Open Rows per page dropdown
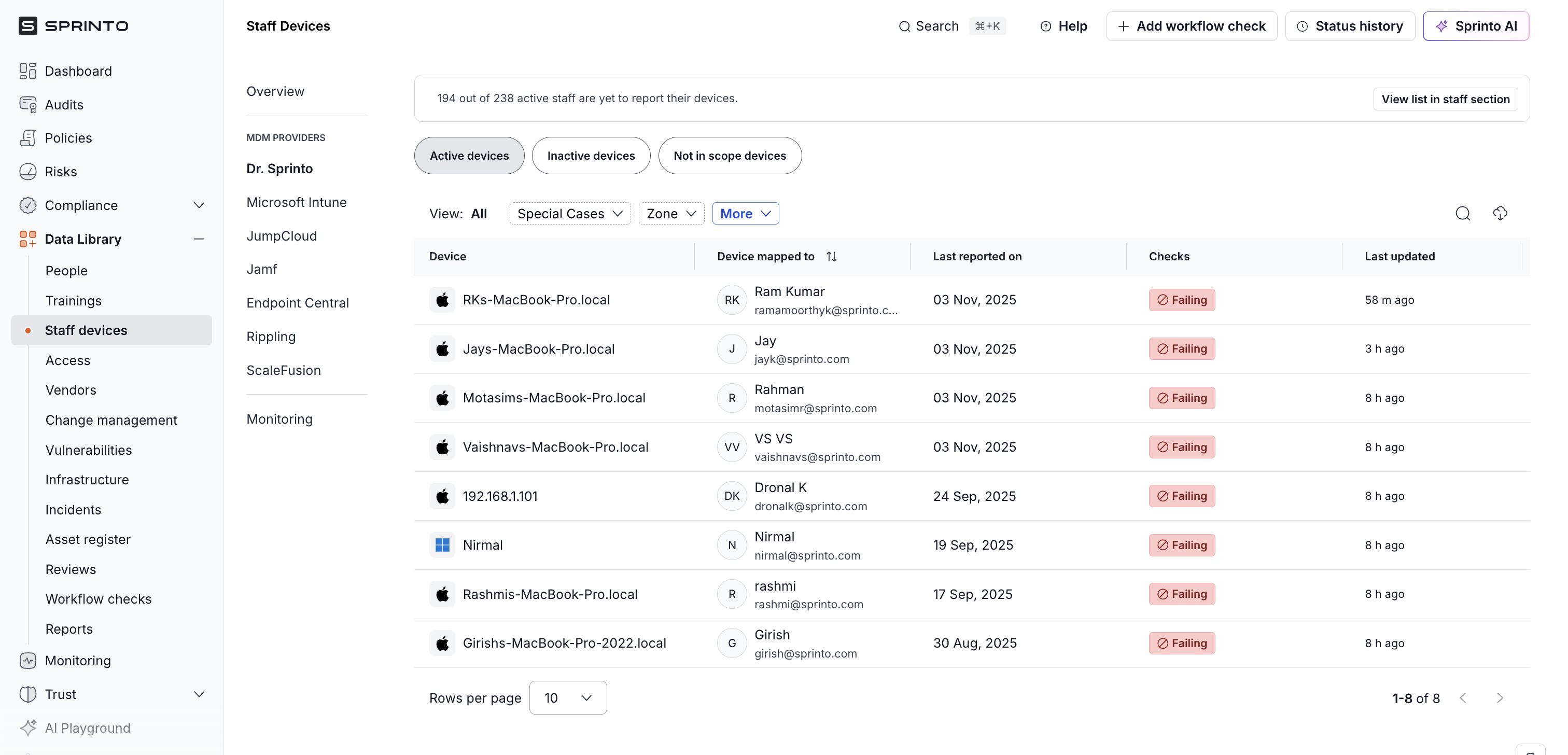The image size is (1568, 755). pos(567,698)
